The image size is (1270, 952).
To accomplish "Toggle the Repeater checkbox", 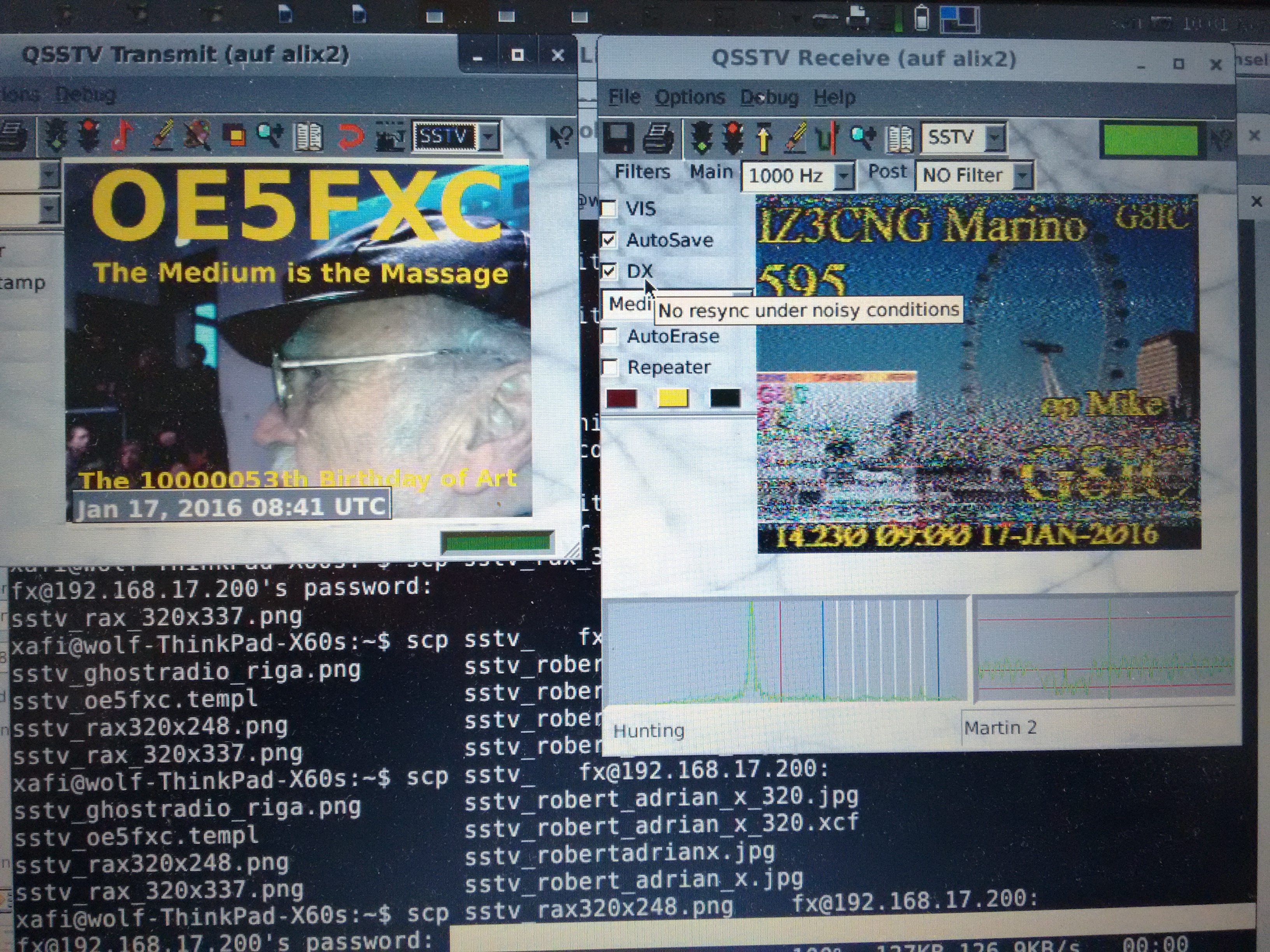I will tap(610, 367).
